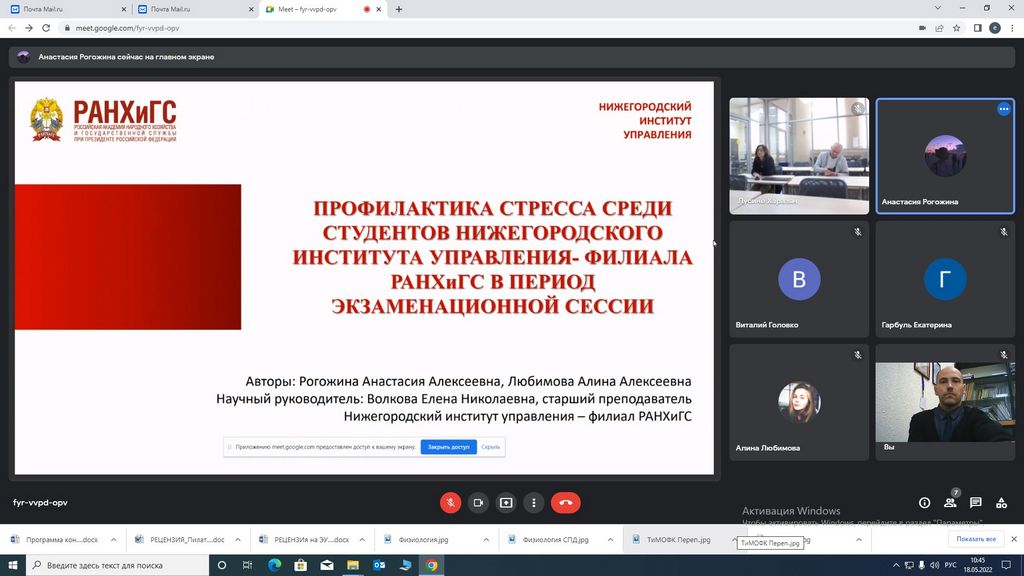Open the chat with everyone panel
Viewport: 1024px width, 576px height.
tap(975, 502)
